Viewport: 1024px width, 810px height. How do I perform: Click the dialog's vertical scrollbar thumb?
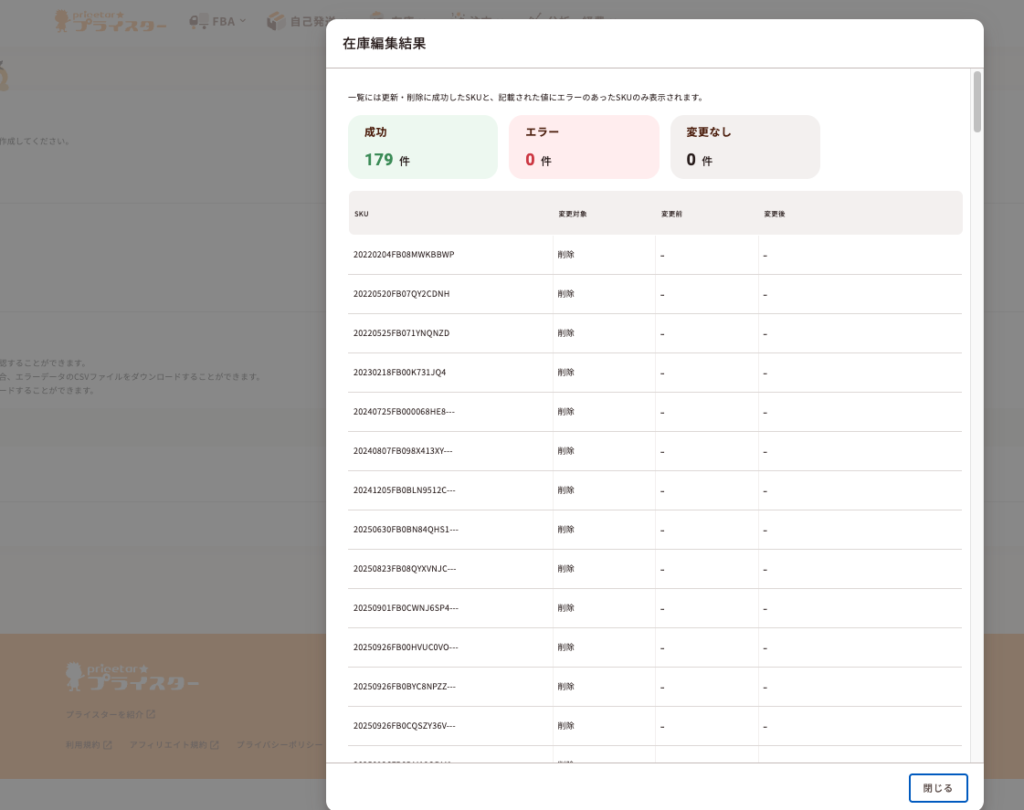977,101
